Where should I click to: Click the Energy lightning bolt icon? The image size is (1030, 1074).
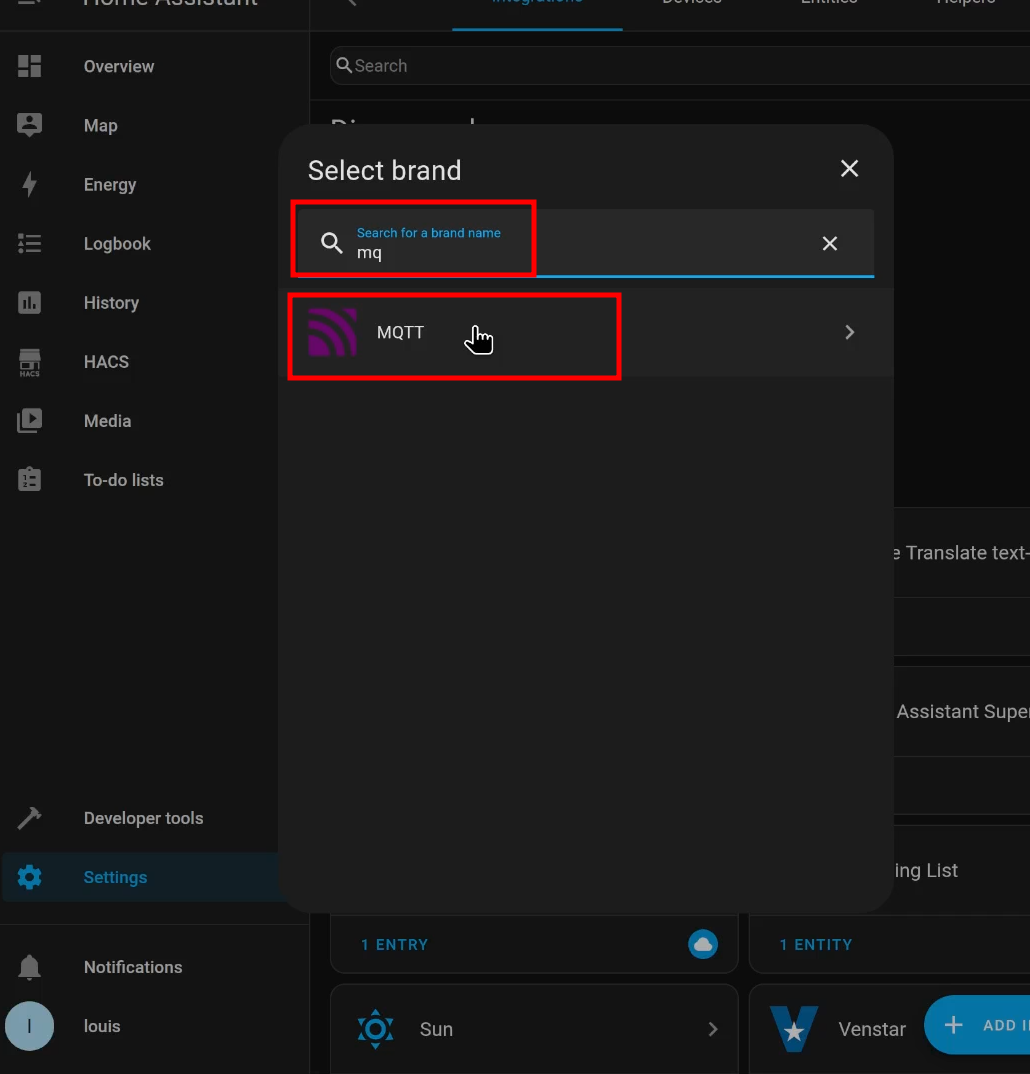tap(29, 184)
